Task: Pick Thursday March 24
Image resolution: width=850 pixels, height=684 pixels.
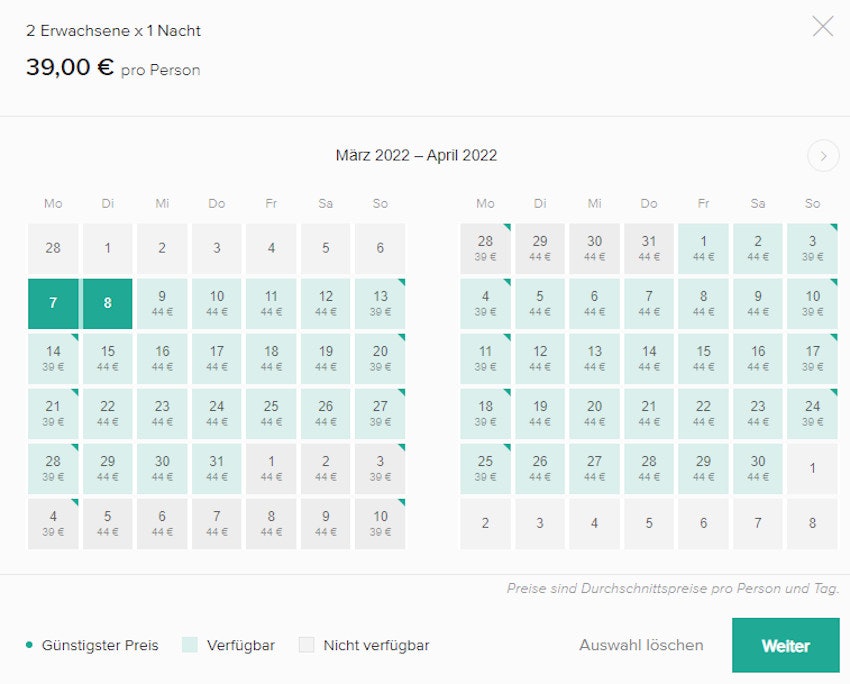Action: (x=217, y=414)
